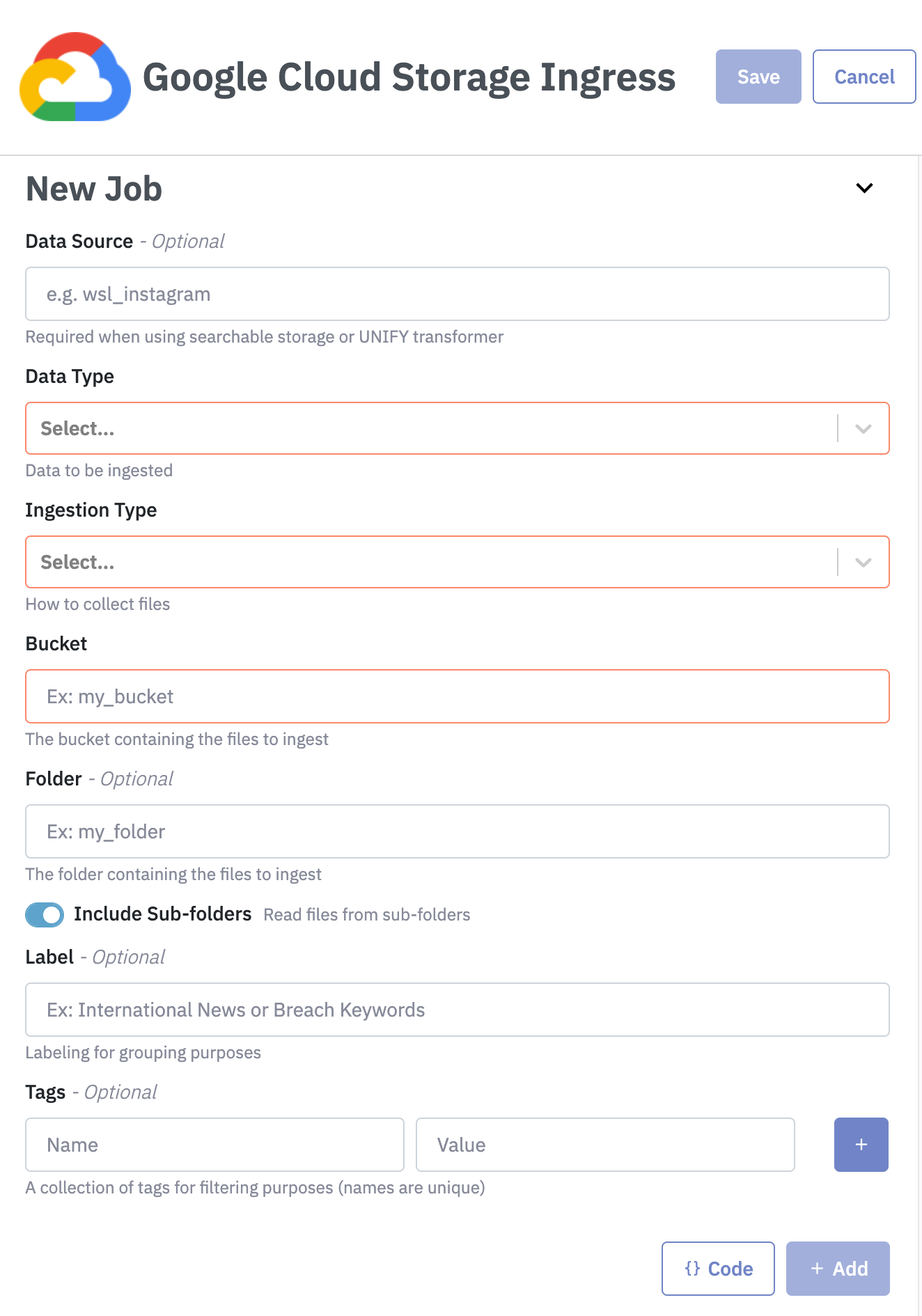Focus the Data Source input field
The width and height of the screenshot is (922, 1316).
point(457,294)
